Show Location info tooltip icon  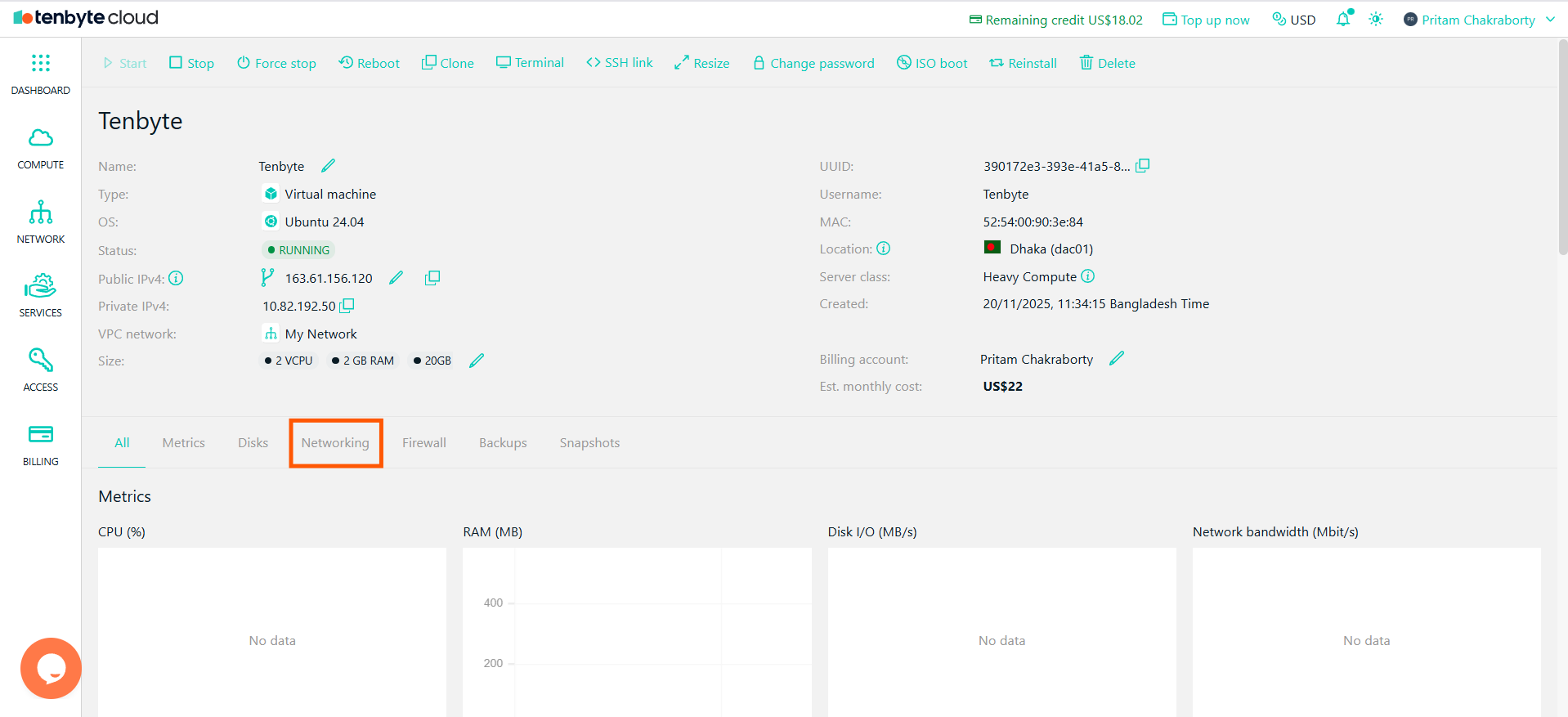click(x=884, y=249)
